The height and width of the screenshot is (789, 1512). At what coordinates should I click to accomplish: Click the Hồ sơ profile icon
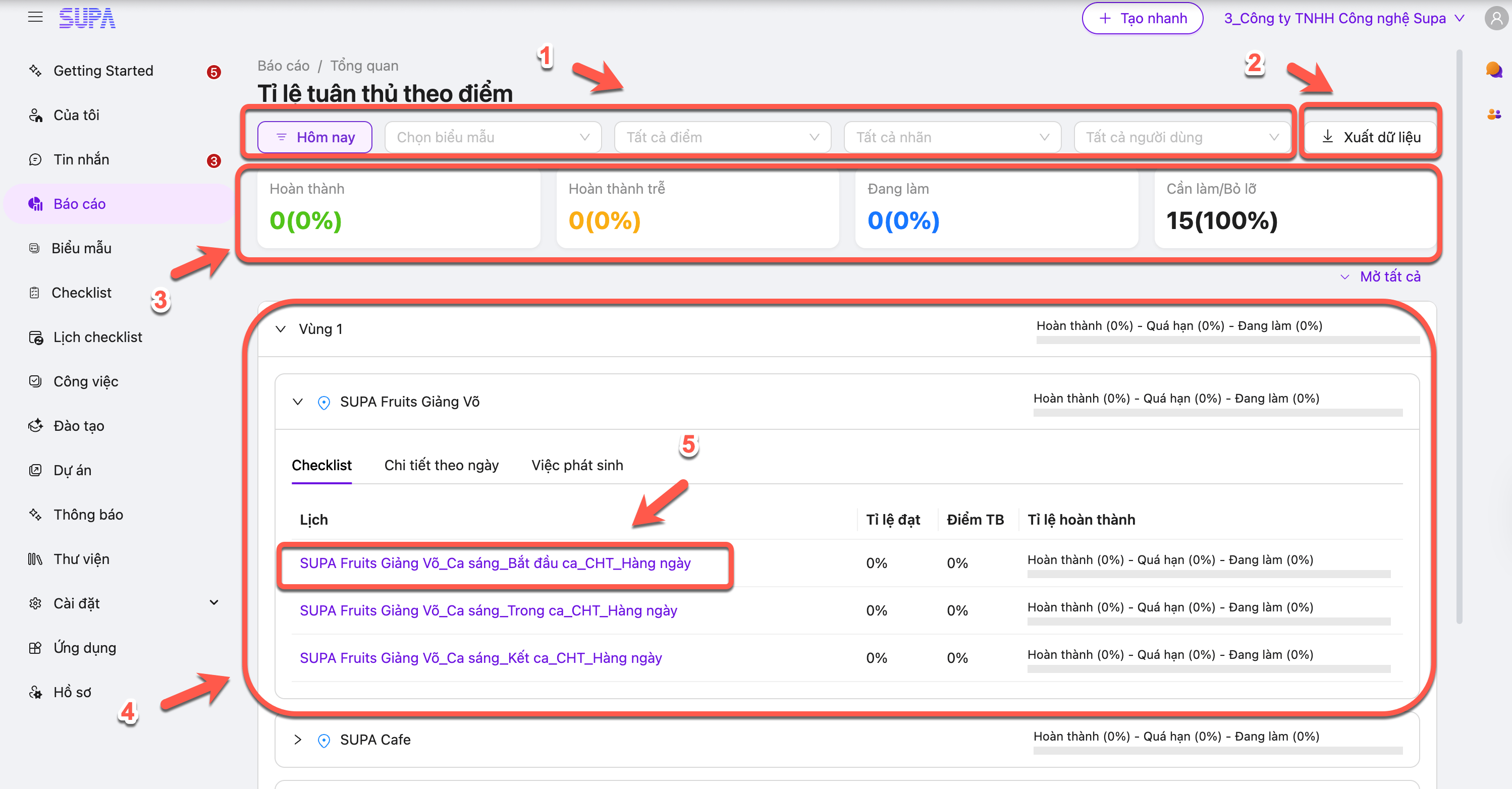tap(35, 692)
